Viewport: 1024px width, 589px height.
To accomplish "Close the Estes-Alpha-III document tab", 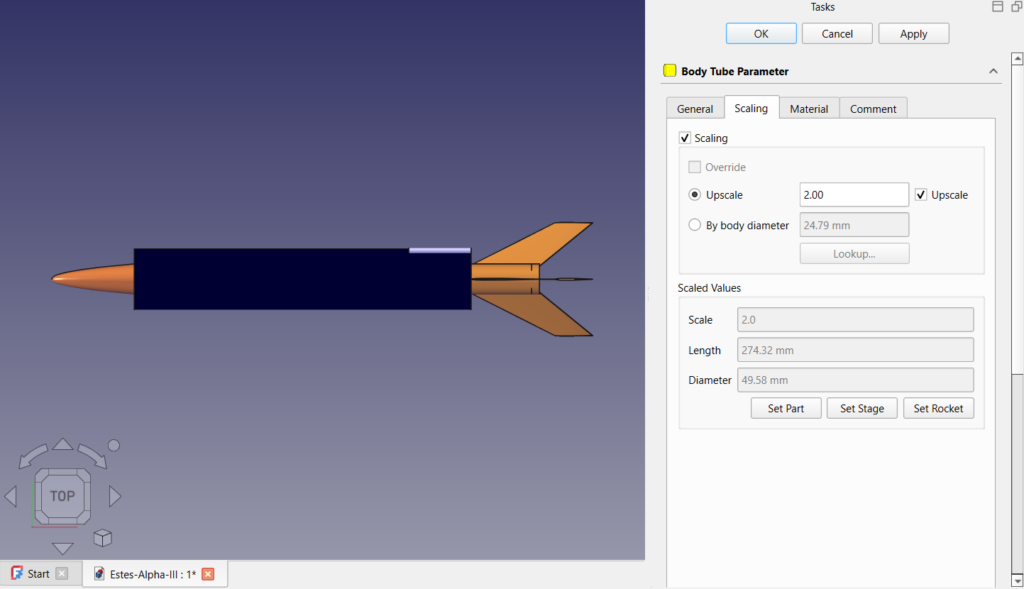I will click(208, 574).
